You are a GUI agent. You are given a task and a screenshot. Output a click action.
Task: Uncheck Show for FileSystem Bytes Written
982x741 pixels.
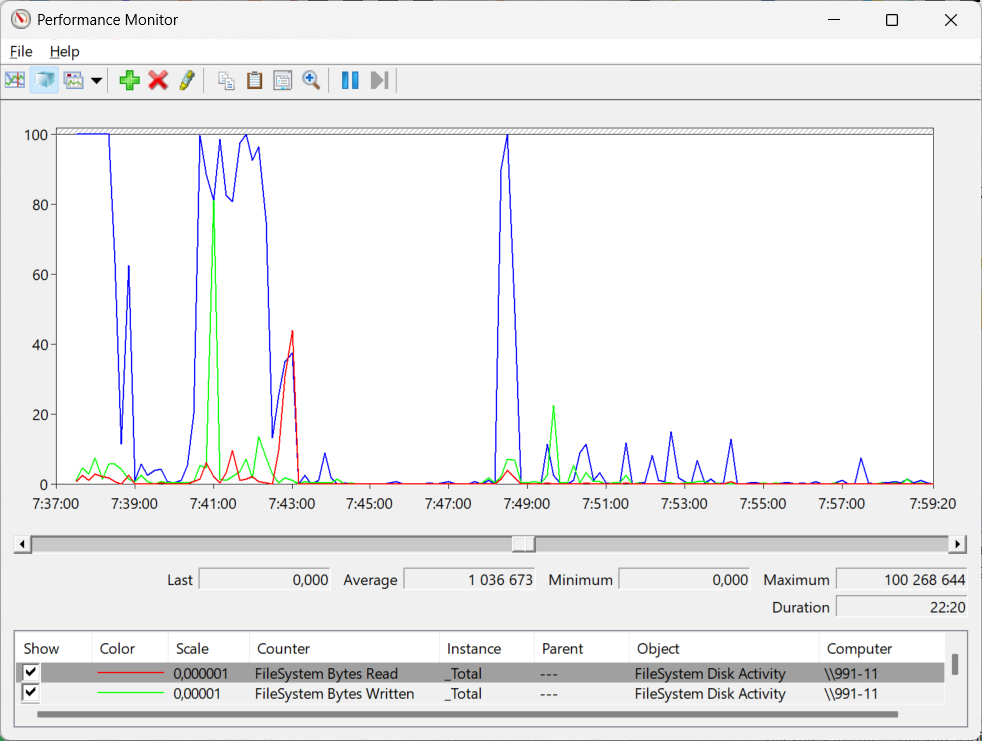[x=31, y=693]
